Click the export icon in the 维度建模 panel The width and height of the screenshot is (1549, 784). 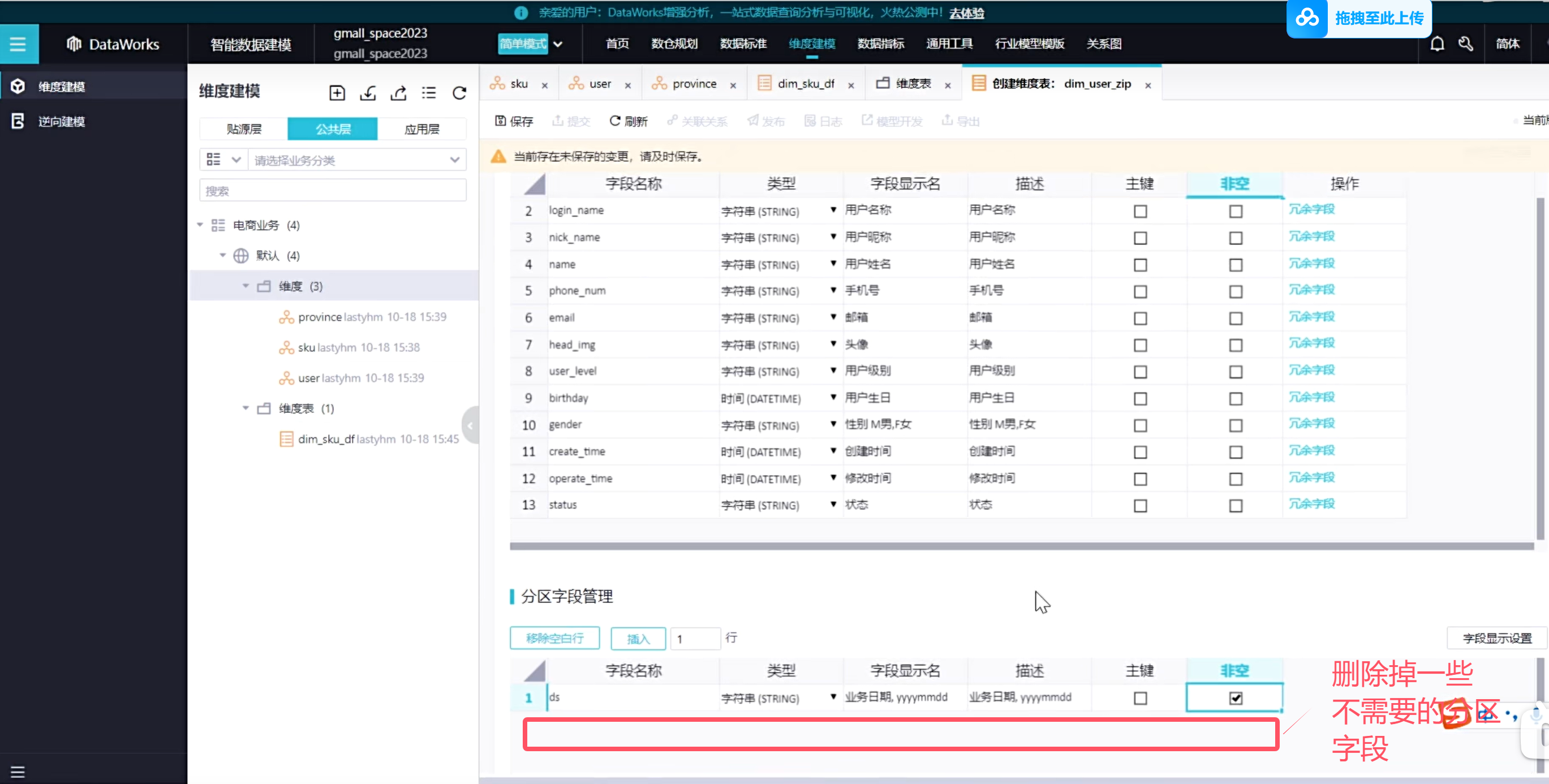[398, 93]
